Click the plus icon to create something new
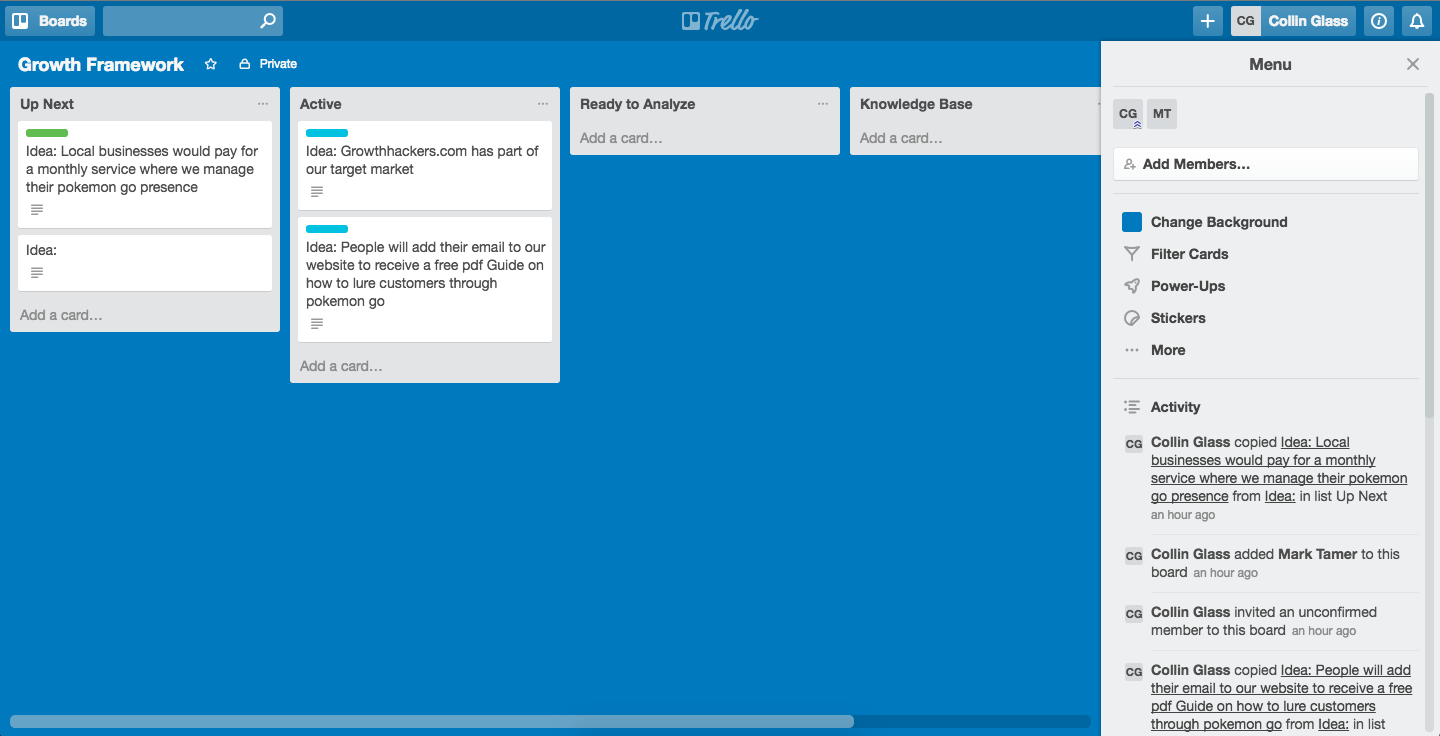 point(1207,20)
